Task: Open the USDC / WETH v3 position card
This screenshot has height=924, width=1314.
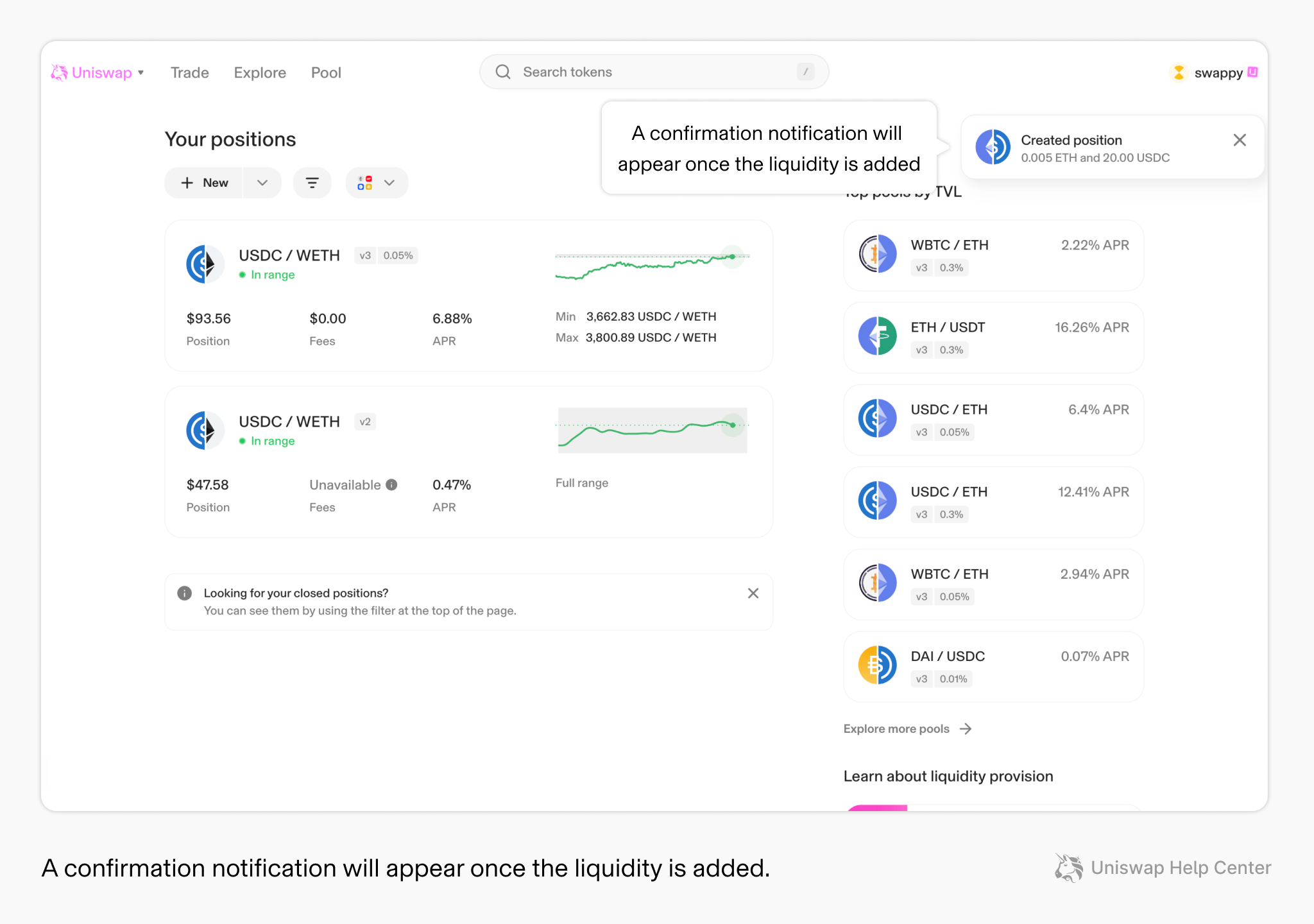Action: point(469,296)
